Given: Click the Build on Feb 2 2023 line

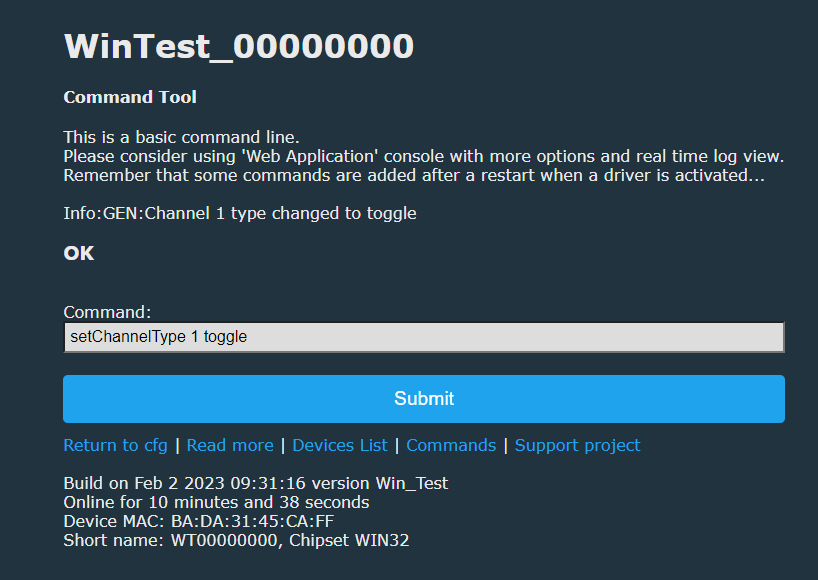Looking at the screenshot, I should pos(255,483).
